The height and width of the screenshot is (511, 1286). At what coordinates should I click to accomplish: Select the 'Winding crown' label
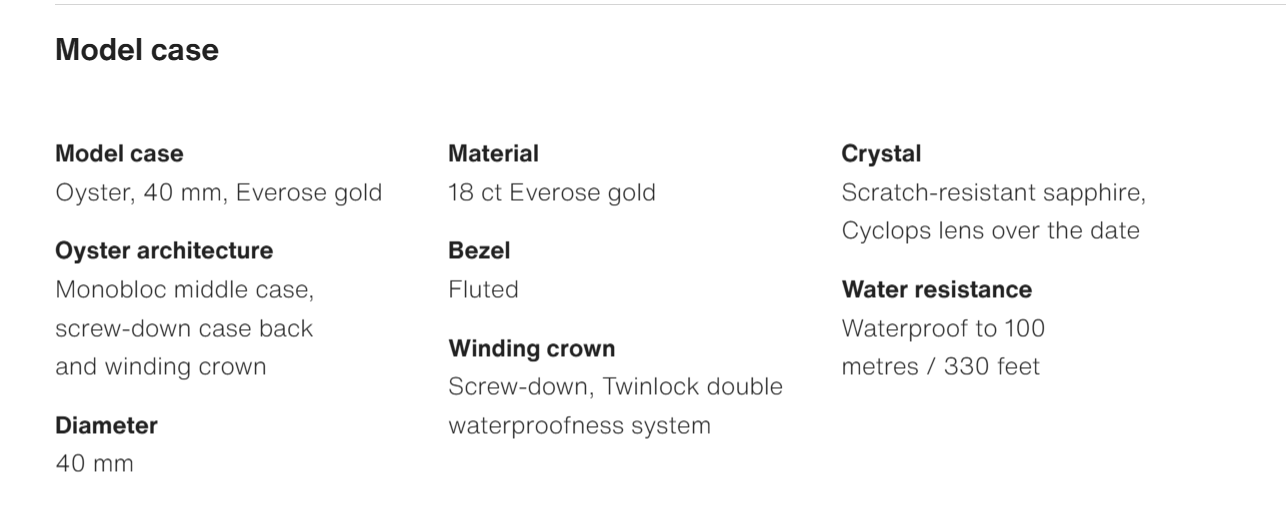click(x=532, y=348)
